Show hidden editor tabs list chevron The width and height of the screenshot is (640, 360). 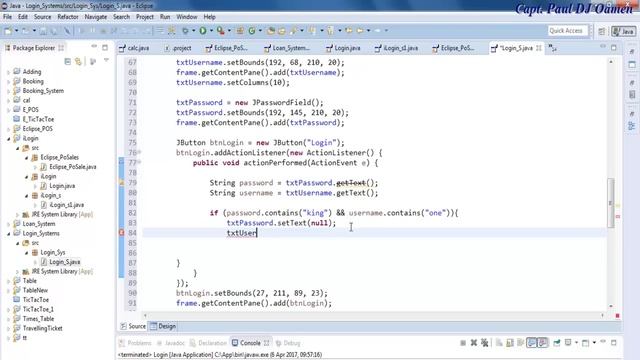[552, 48]
